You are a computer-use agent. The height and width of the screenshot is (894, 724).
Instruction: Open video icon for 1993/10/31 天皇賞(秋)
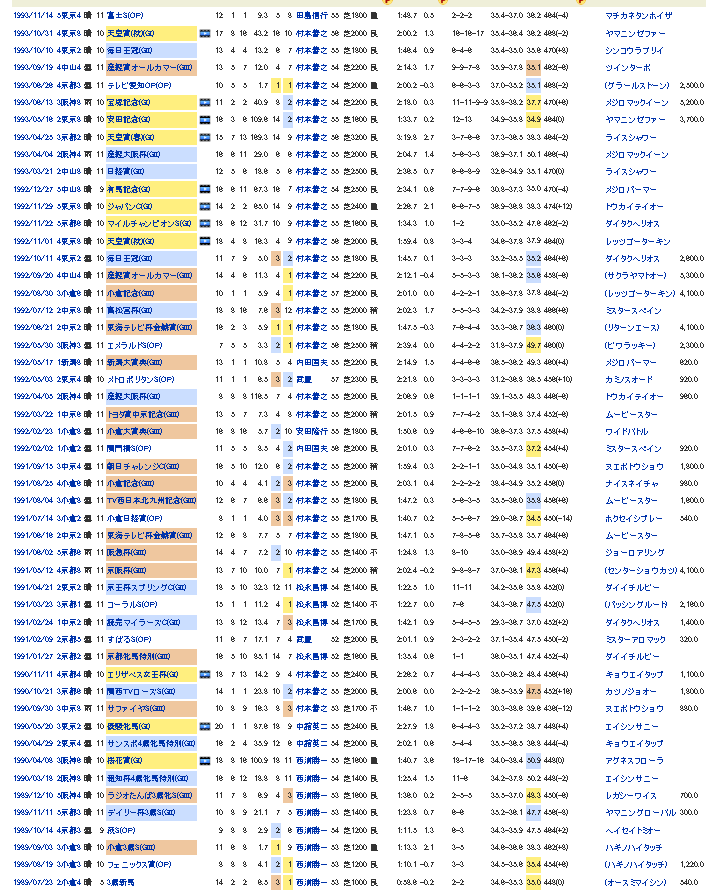pos(204,33)
